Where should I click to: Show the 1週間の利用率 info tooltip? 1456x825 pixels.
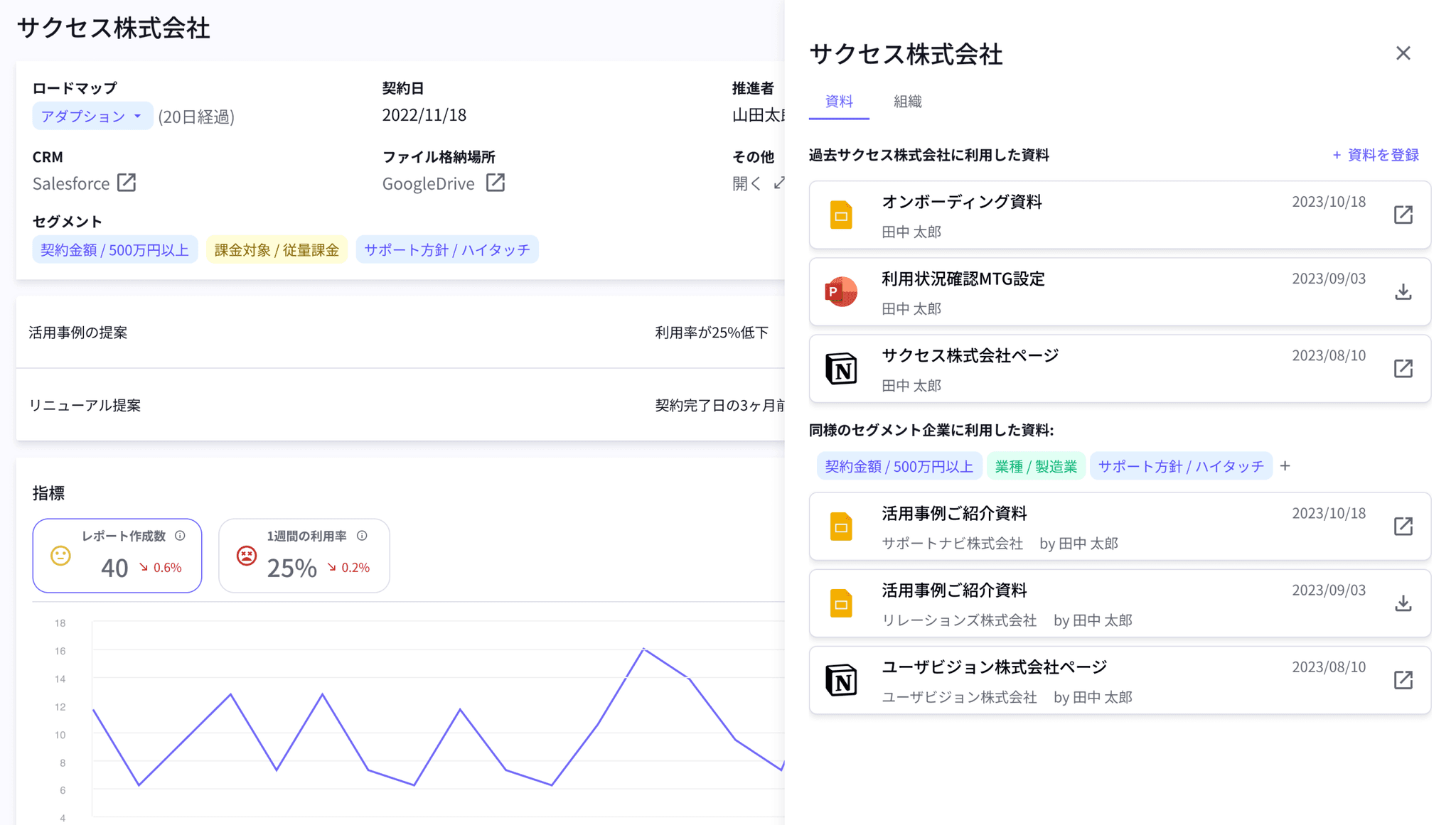click(x=362, y=536)
